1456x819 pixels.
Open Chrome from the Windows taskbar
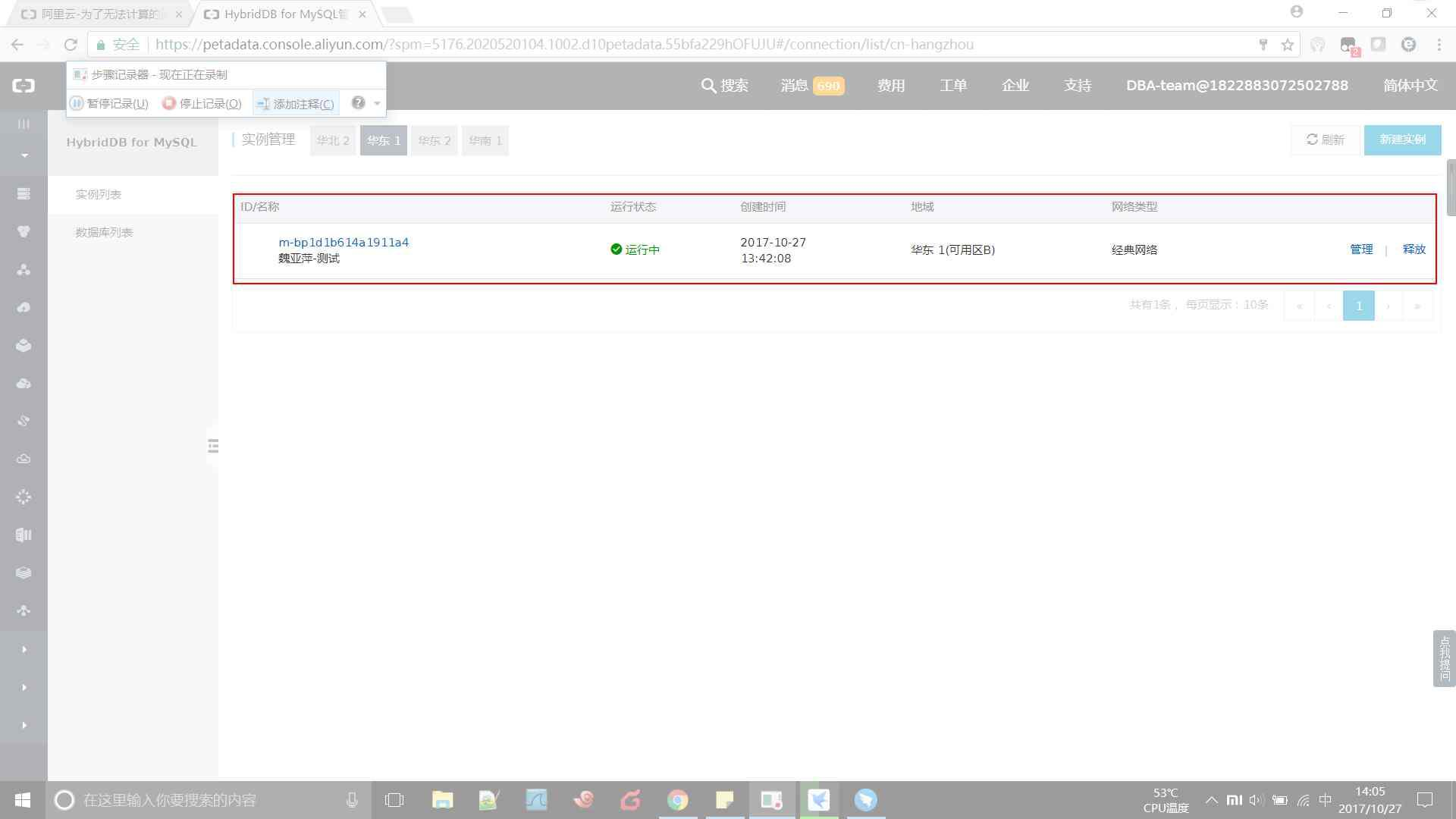(678, 800)
